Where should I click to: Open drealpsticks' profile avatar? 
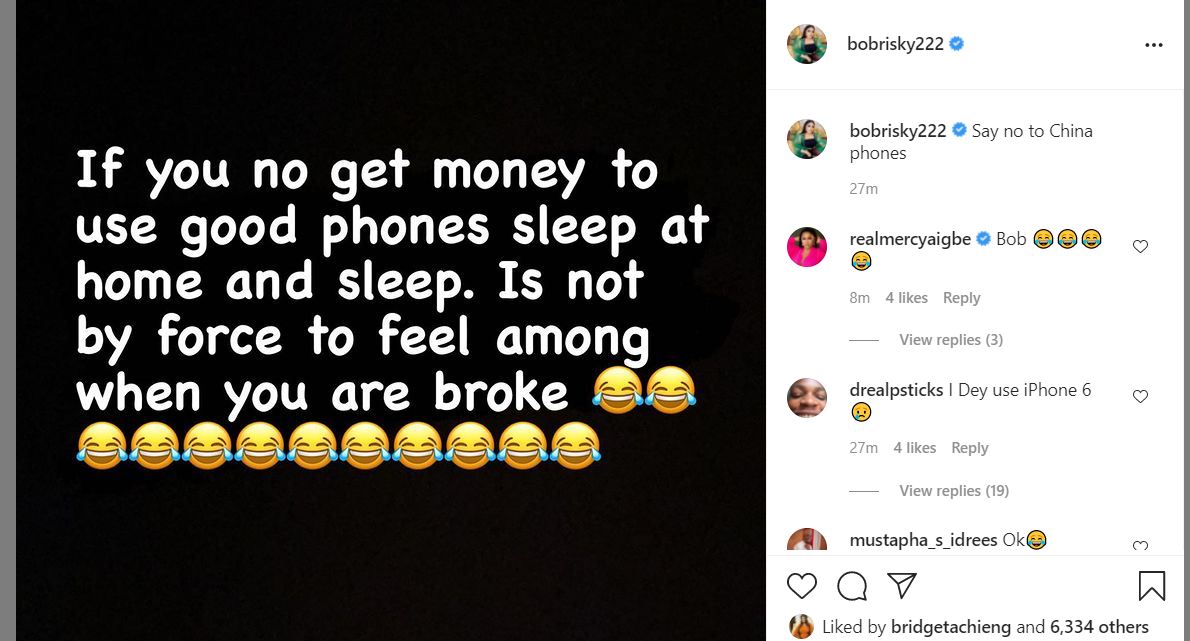click(x=807, y=397)
